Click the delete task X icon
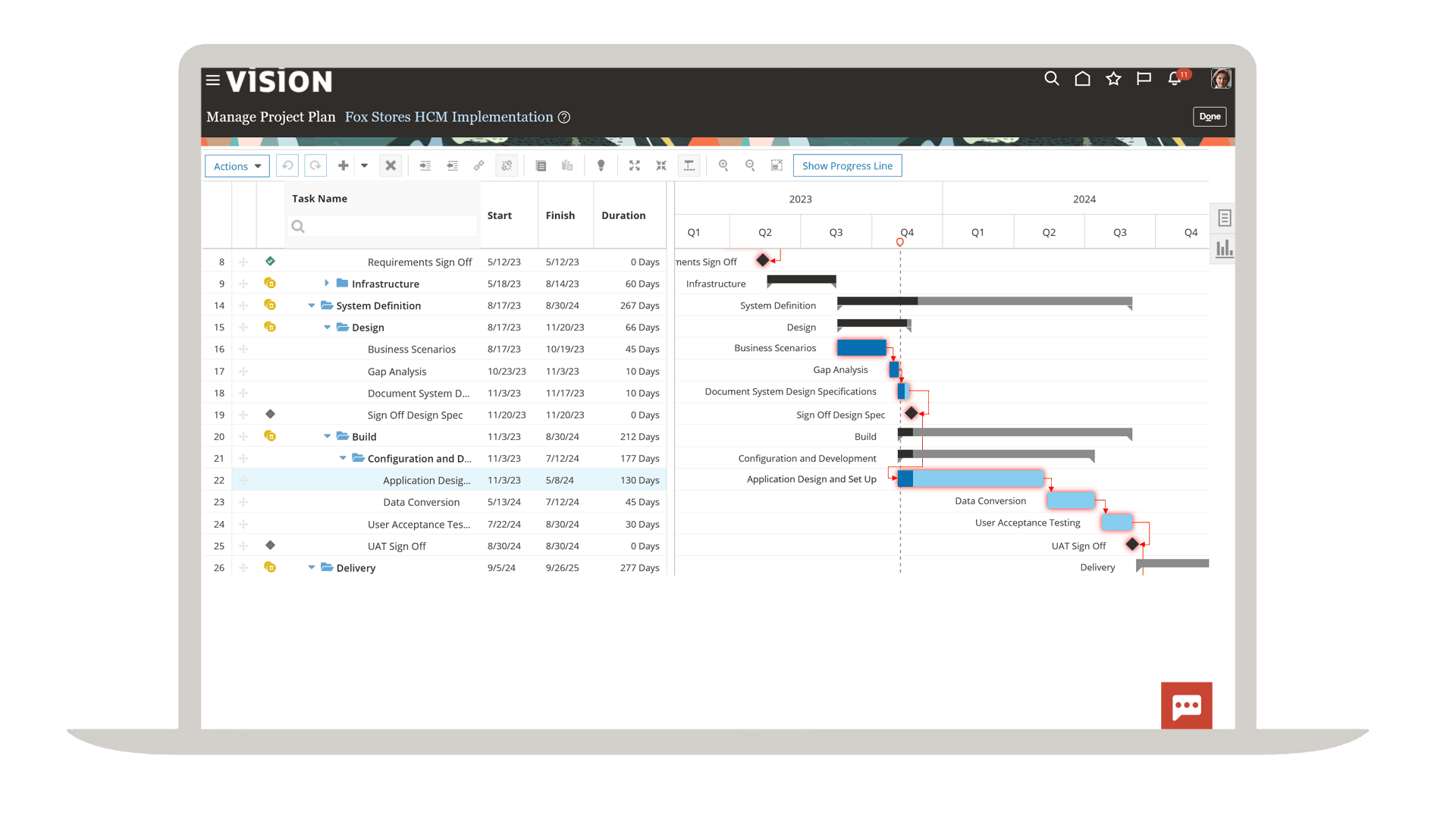Viewport: 1456px width, 822px height. tap(391, 165)
